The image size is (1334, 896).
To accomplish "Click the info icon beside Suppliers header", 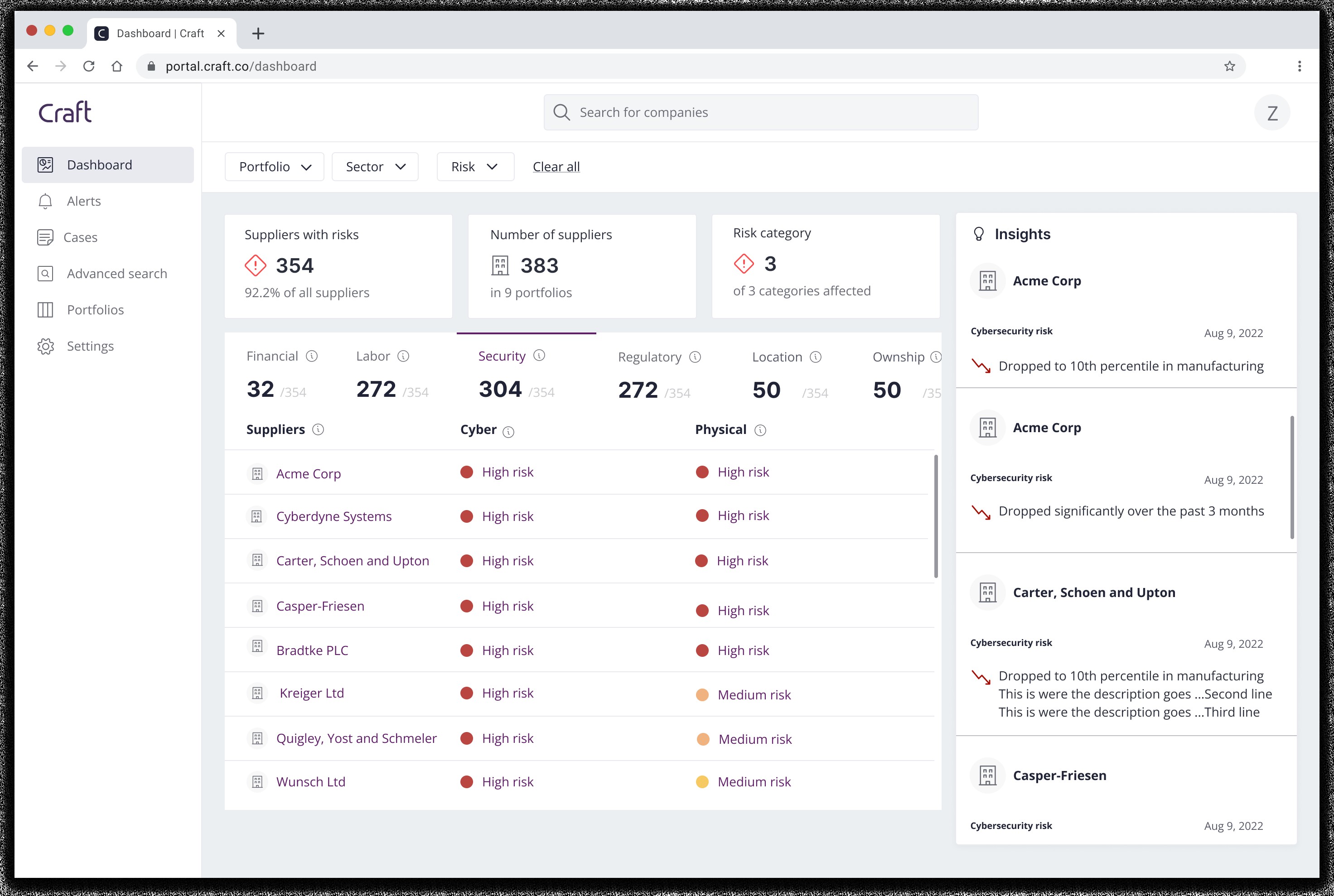I will (319, 429).
